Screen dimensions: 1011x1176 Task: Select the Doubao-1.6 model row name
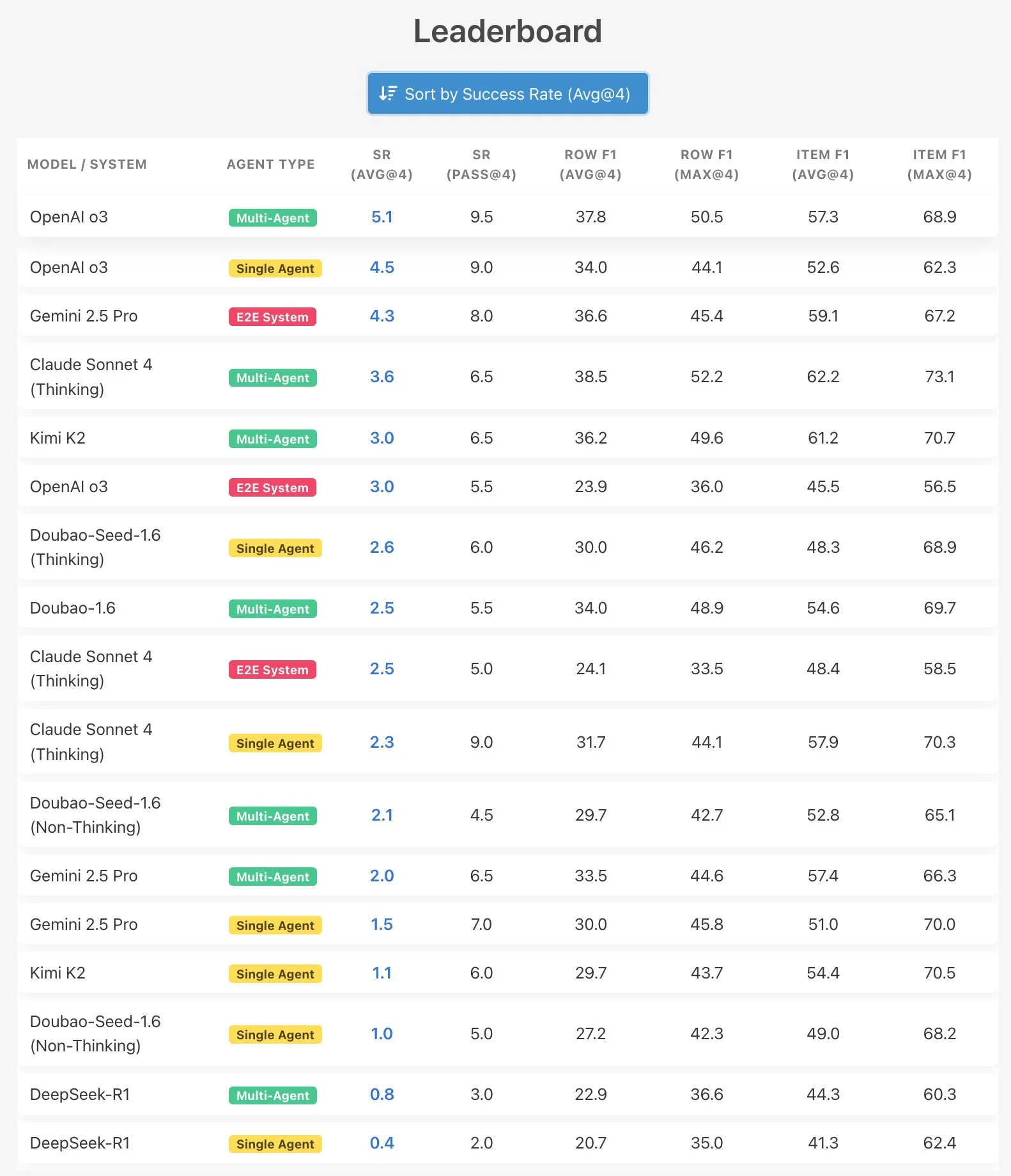pyautogui.click(x=73, y=608)
